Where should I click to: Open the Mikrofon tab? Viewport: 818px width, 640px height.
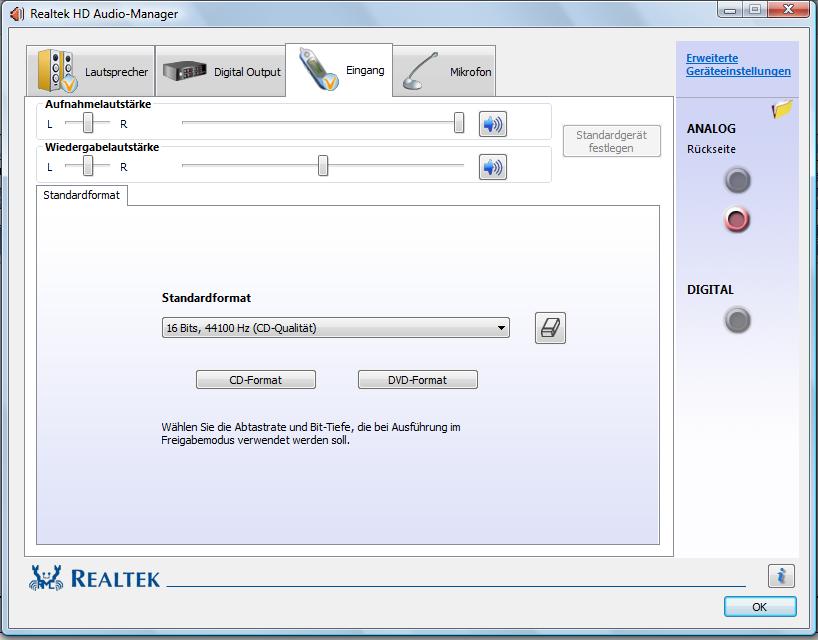pos(446,72)
